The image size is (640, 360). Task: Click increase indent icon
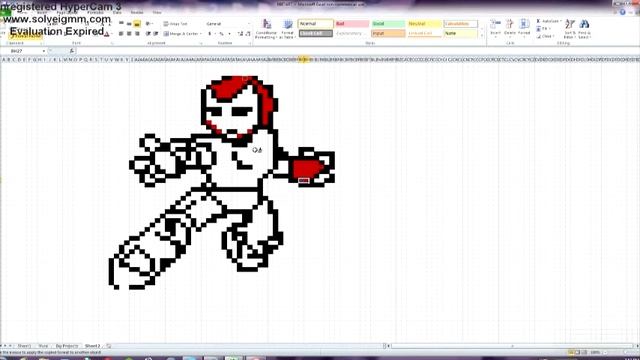click(x=156, y=34)
